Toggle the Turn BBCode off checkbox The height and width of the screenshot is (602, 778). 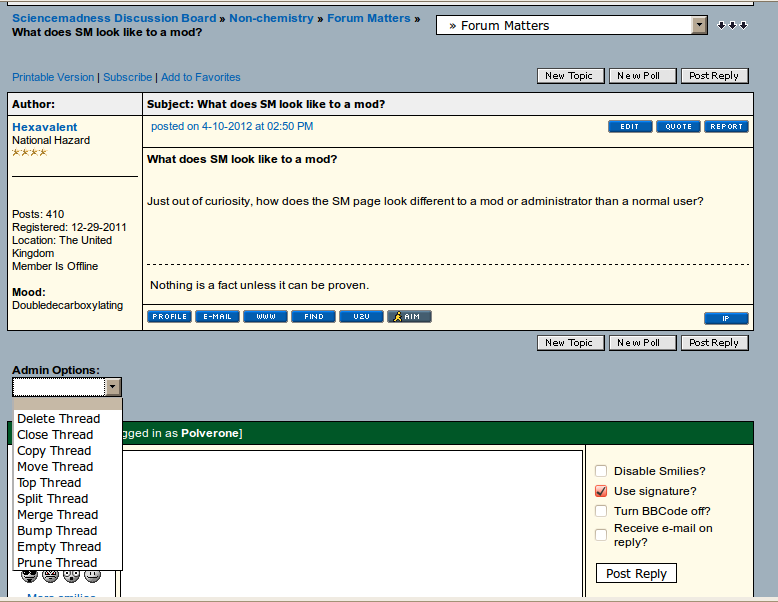(601, 511)
